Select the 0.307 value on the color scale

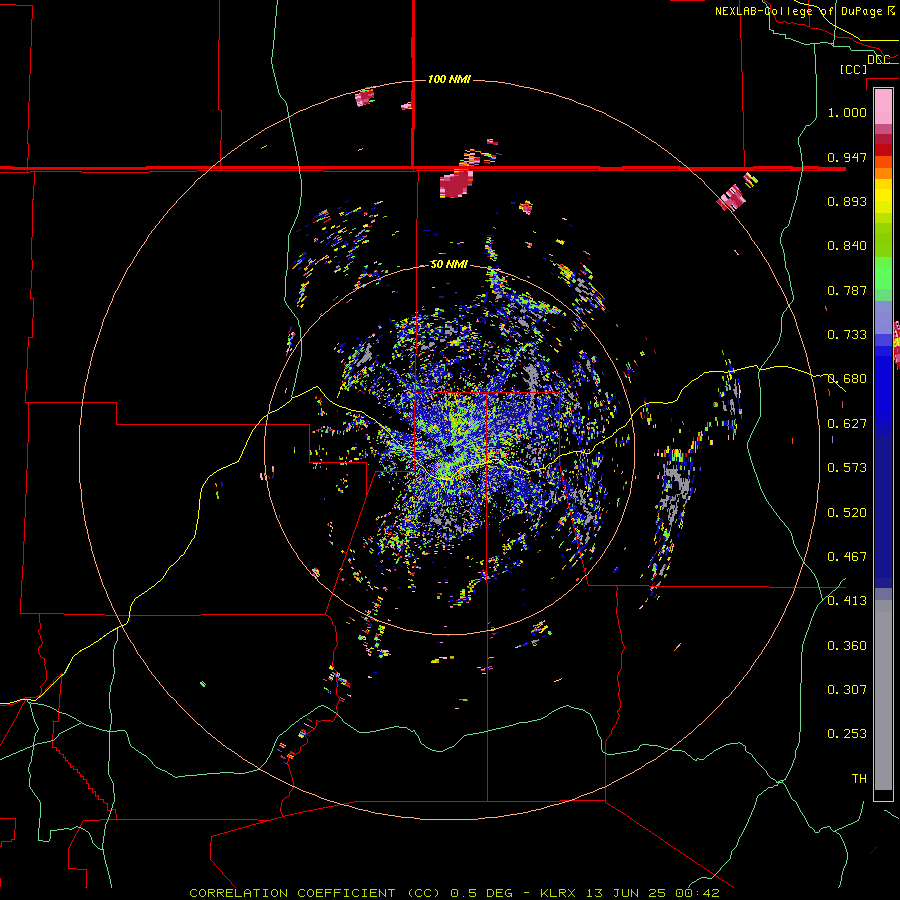pos(847,689)
